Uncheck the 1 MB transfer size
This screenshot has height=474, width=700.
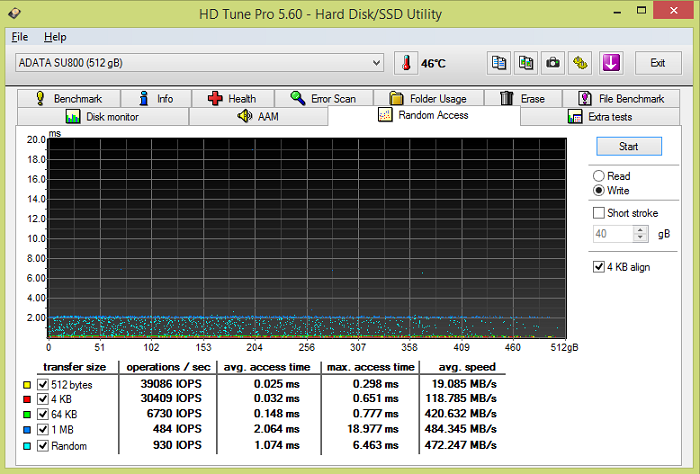(43, 429)
